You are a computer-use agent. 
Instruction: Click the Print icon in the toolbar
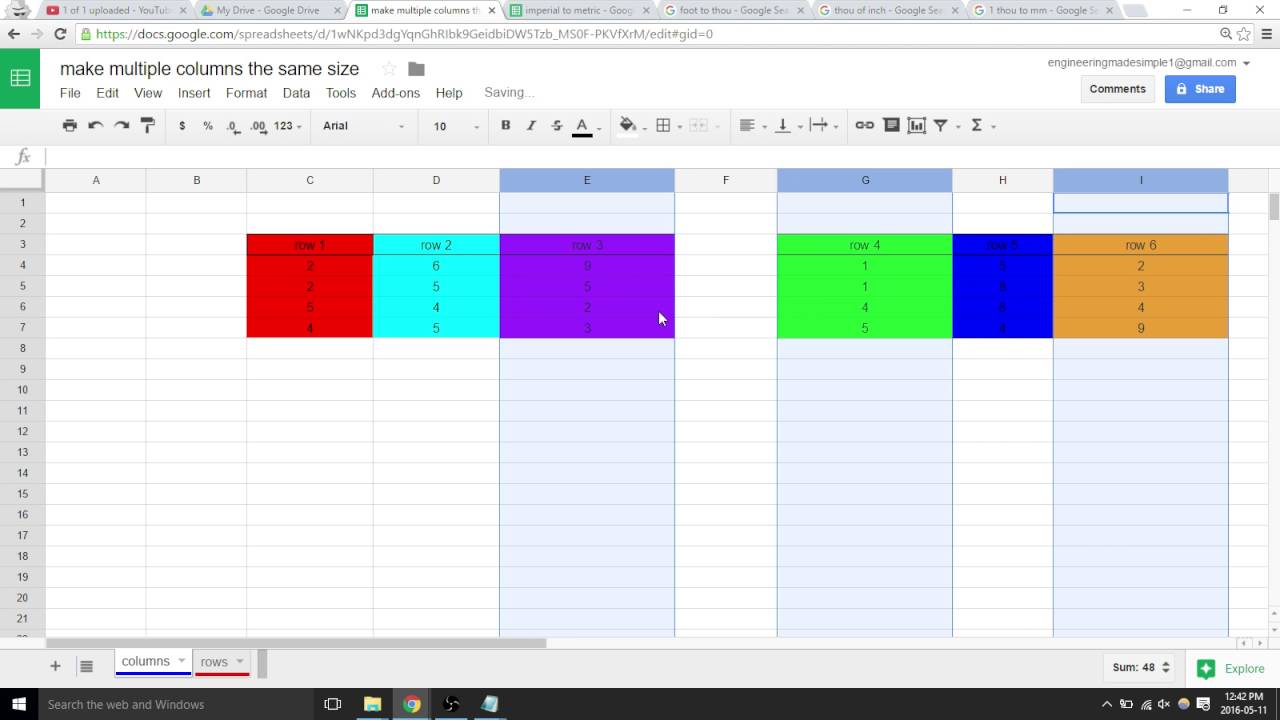tap(69, 126)
